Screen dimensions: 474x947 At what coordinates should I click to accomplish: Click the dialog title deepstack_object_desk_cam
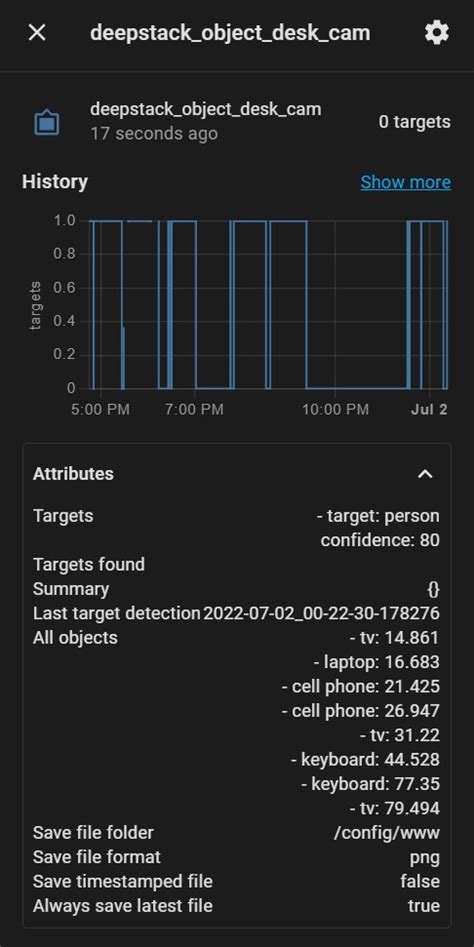[230, 33]
